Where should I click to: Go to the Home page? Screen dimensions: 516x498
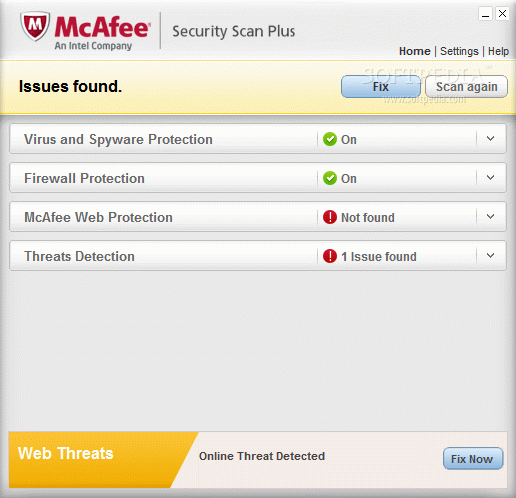(x=415, y=51)
